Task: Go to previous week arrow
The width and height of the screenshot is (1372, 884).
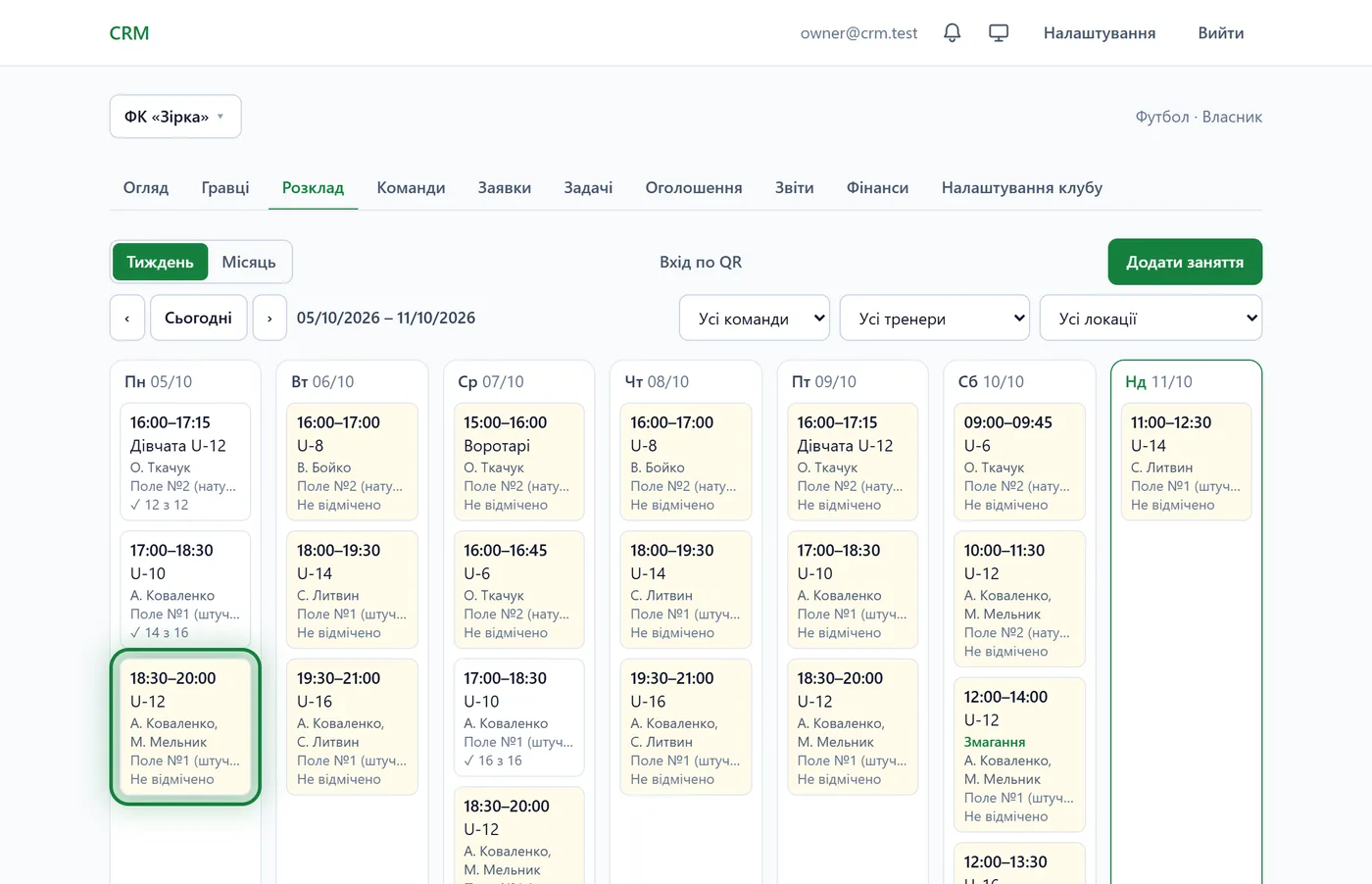Action: (x=127, y=318)
